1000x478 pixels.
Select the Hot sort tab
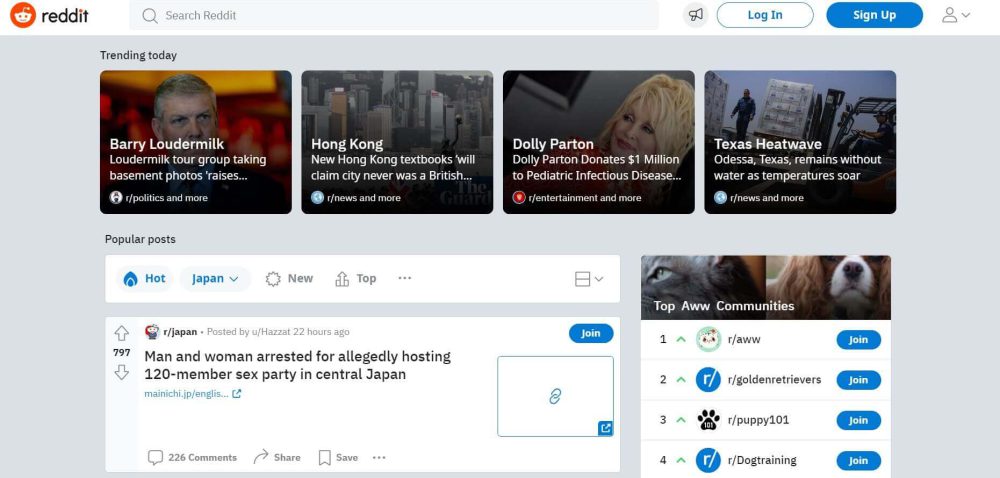[144, 279]
